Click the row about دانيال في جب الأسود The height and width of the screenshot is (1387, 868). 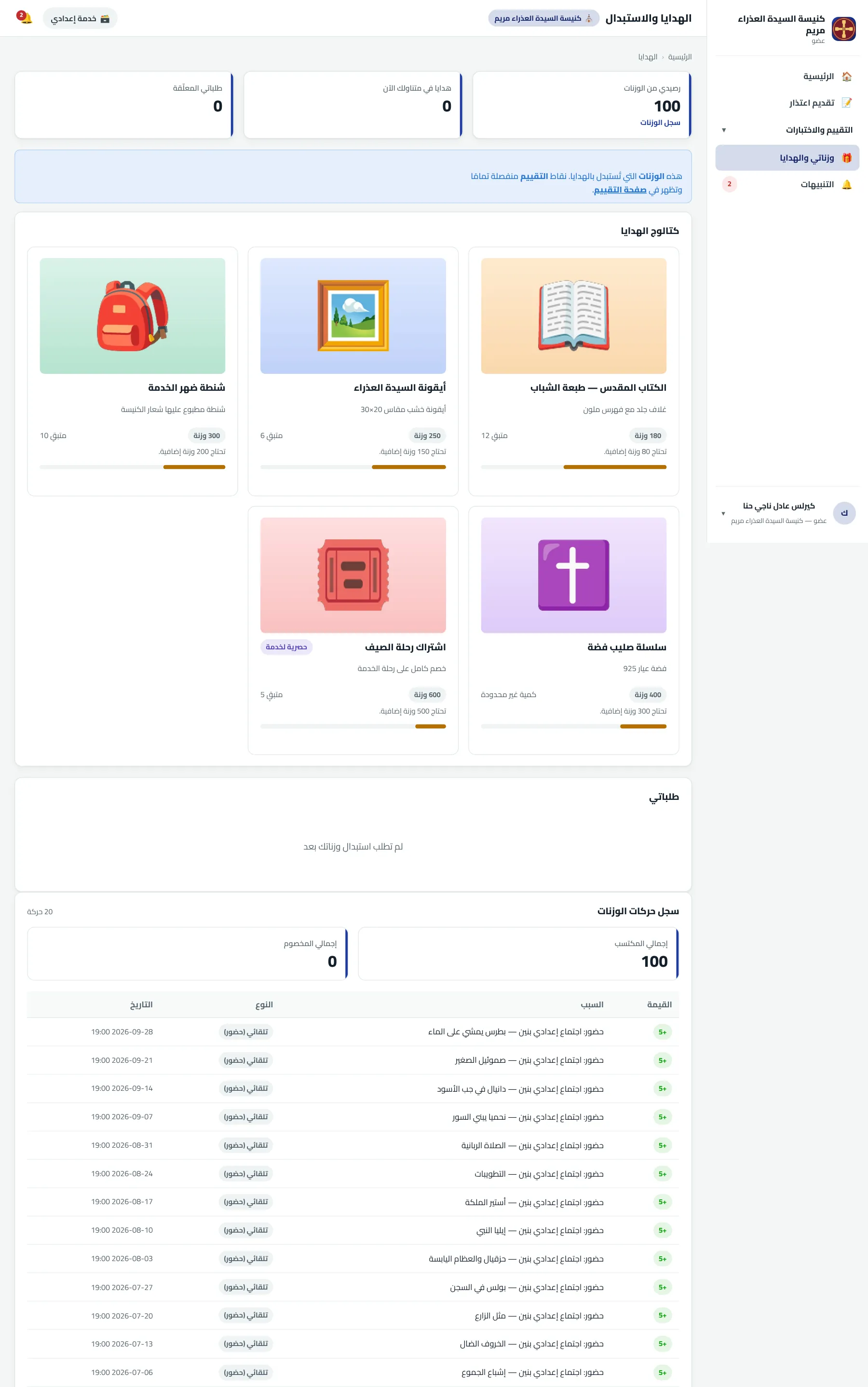point(353,1088)
